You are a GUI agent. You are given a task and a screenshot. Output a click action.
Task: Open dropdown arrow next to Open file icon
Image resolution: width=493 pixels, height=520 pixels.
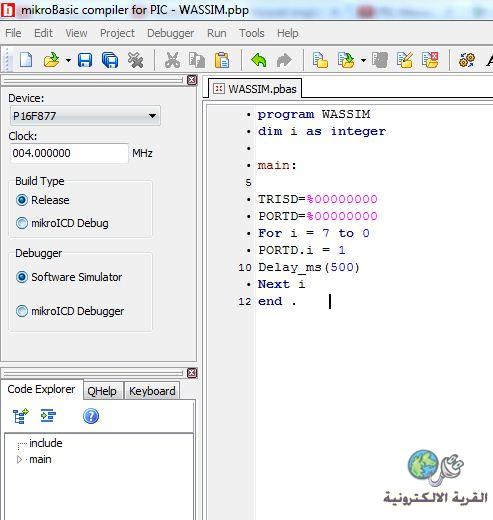68,61
